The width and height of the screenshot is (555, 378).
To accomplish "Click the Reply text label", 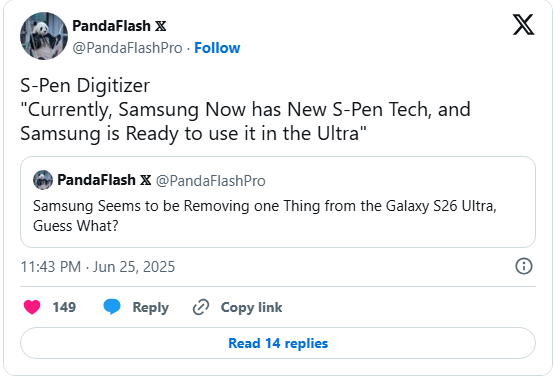I will (150, 308).
